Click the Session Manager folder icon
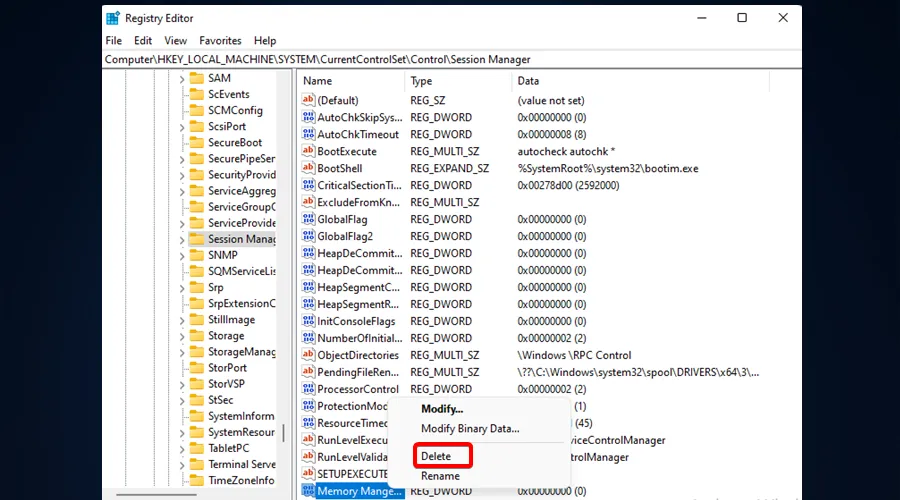 click(x=197, y=239)
